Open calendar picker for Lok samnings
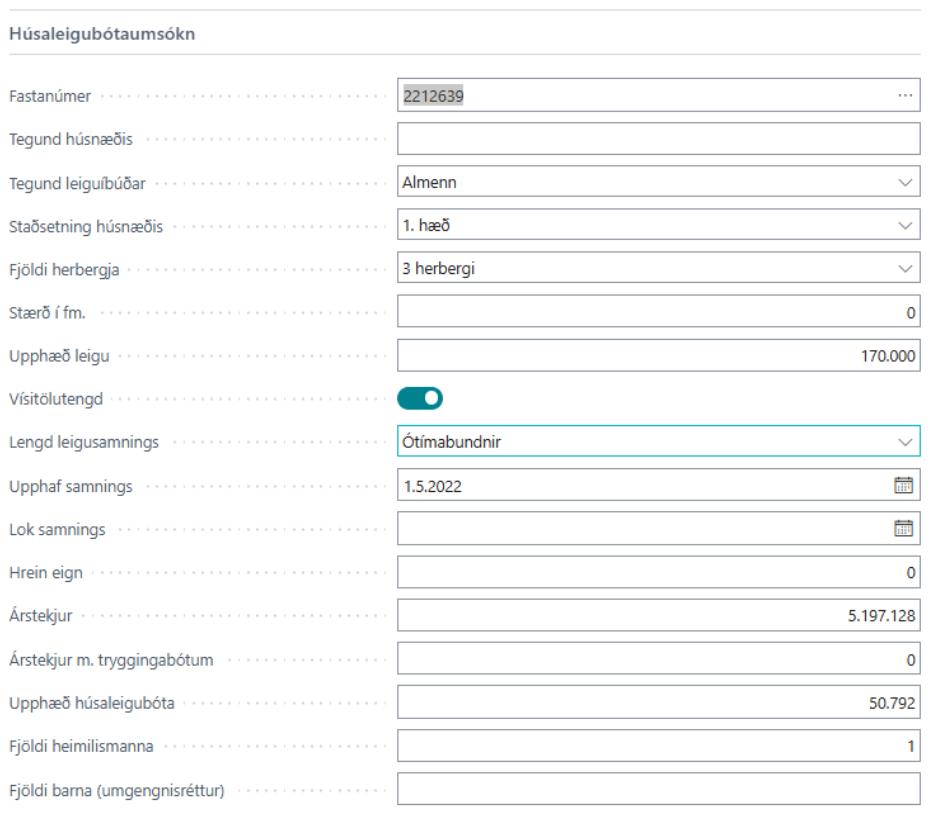 (903, 529)
